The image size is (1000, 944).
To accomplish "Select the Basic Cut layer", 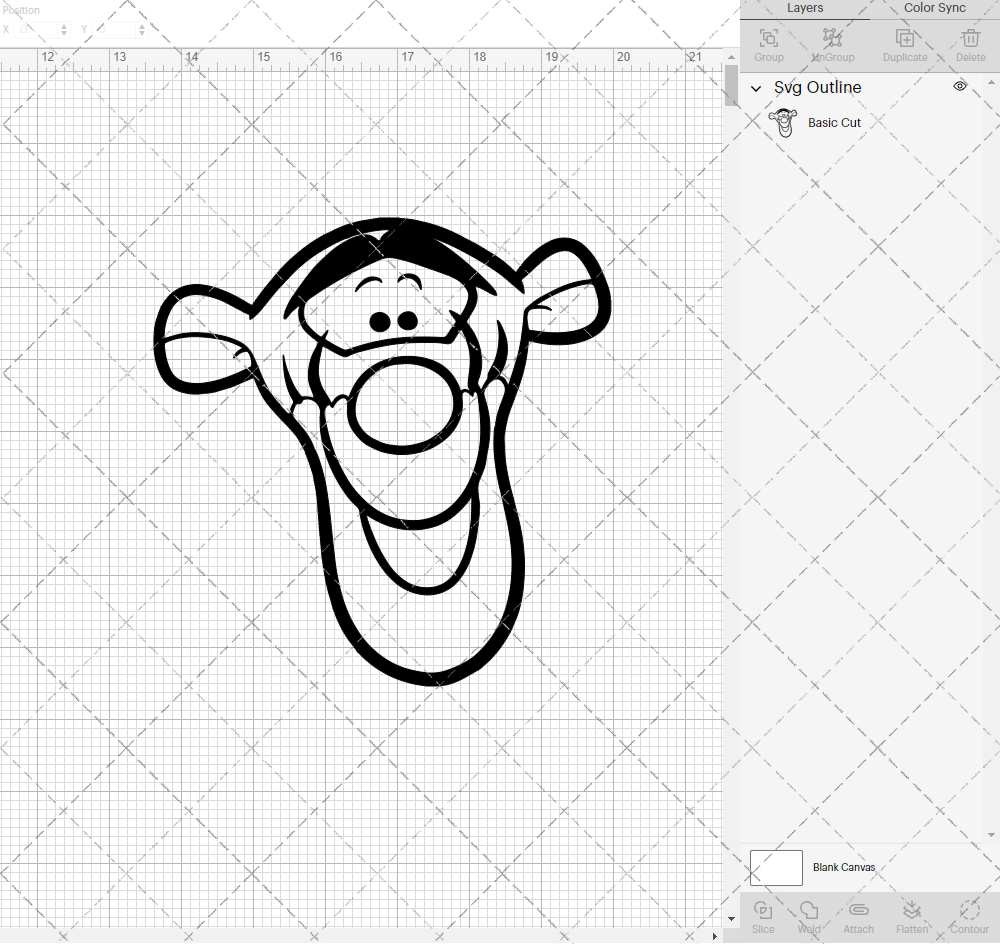I will point(835,122).
